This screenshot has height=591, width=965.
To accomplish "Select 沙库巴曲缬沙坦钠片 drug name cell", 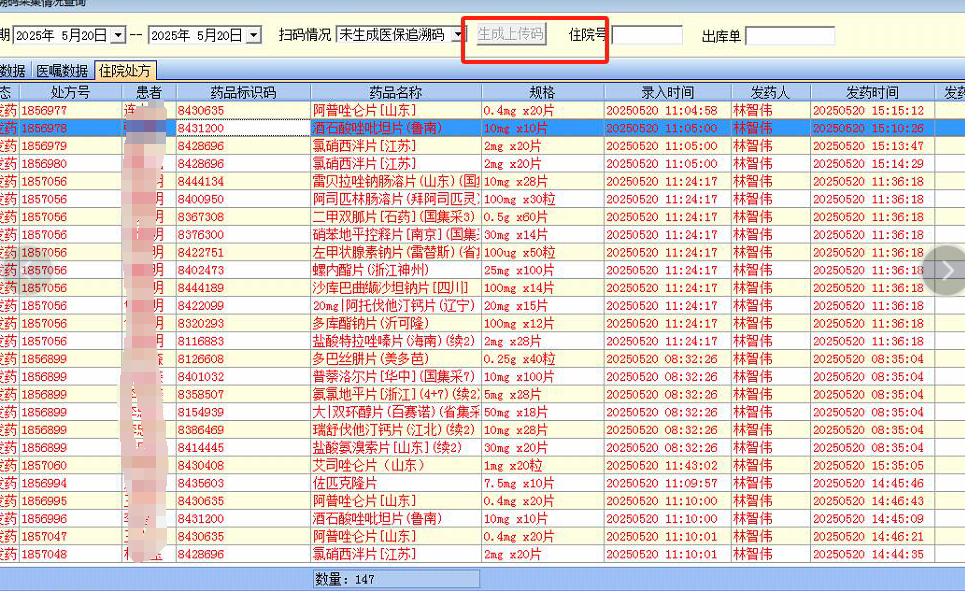I will click(396, 288).
